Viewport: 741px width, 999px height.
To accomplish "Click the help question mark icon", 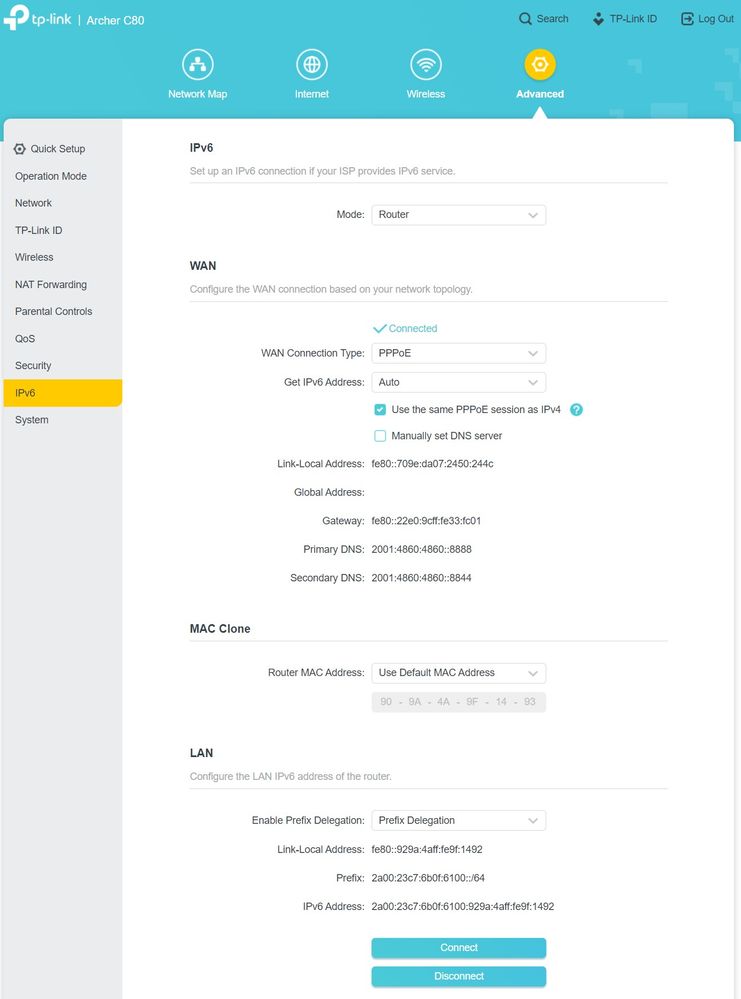I will tap(576, 410).
